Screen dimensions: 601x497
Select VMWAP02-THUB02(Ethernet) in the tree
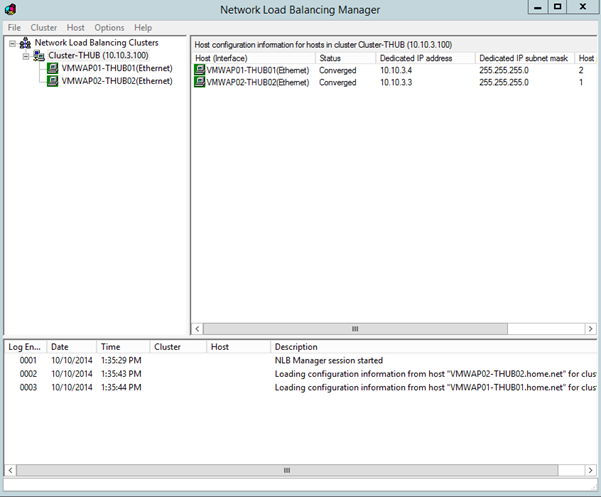point(117,81)
